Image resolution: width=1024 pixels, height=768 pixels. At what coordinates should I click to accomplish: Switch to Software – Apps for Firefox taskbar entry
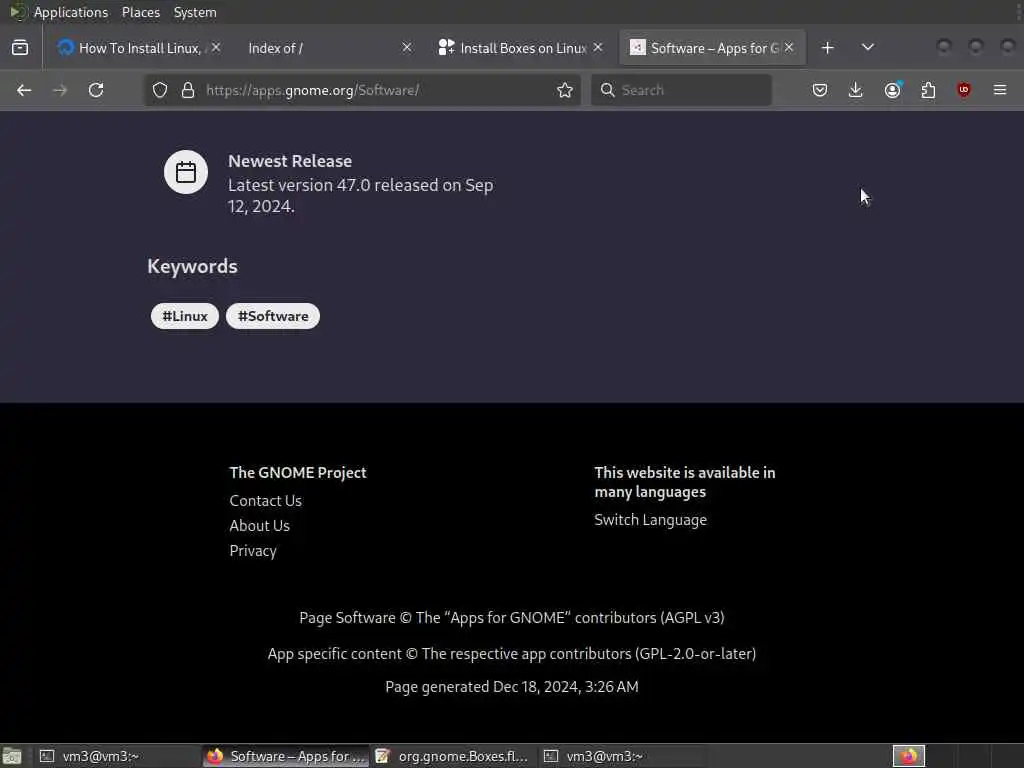(286, 756)
